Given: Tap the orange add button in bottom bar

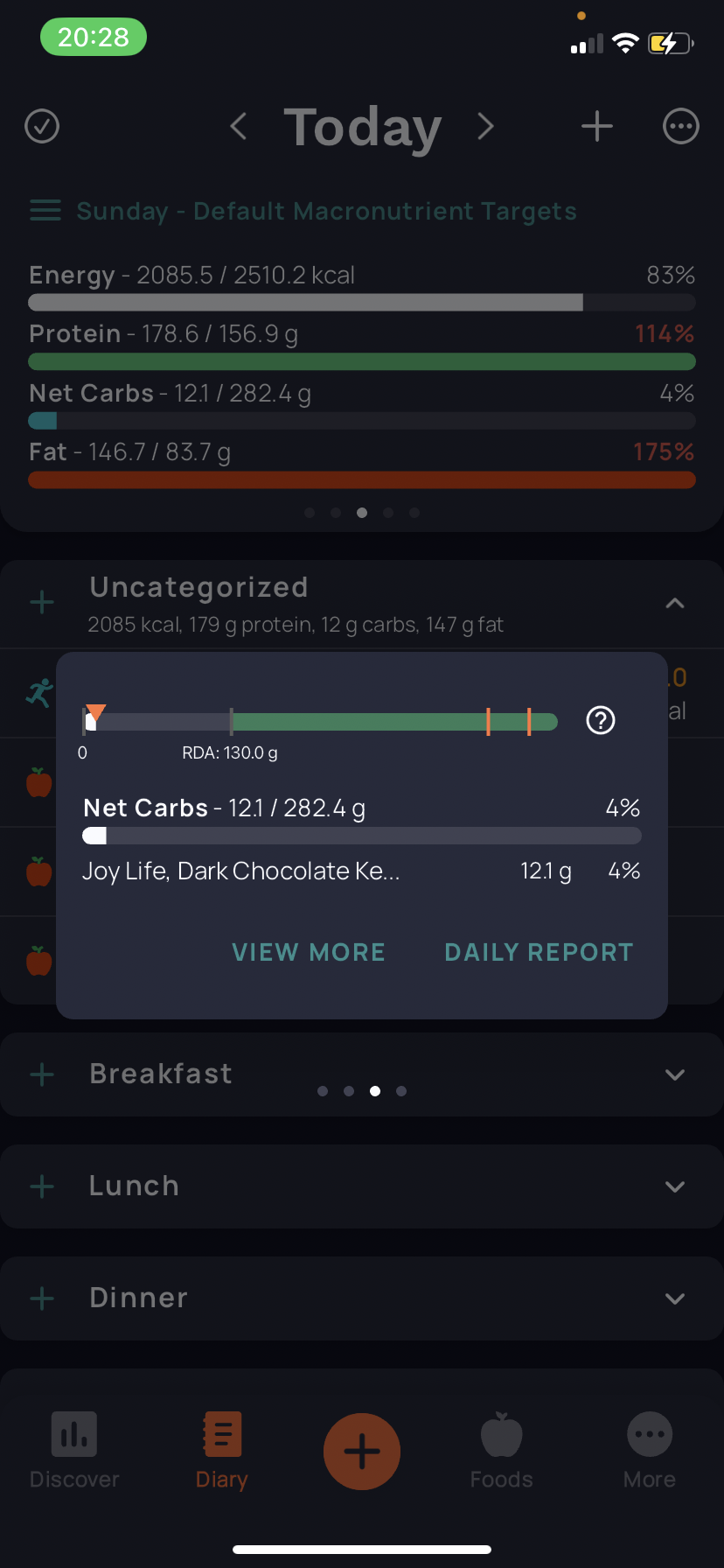Looking at the screenshot, I should point(362,1452).
